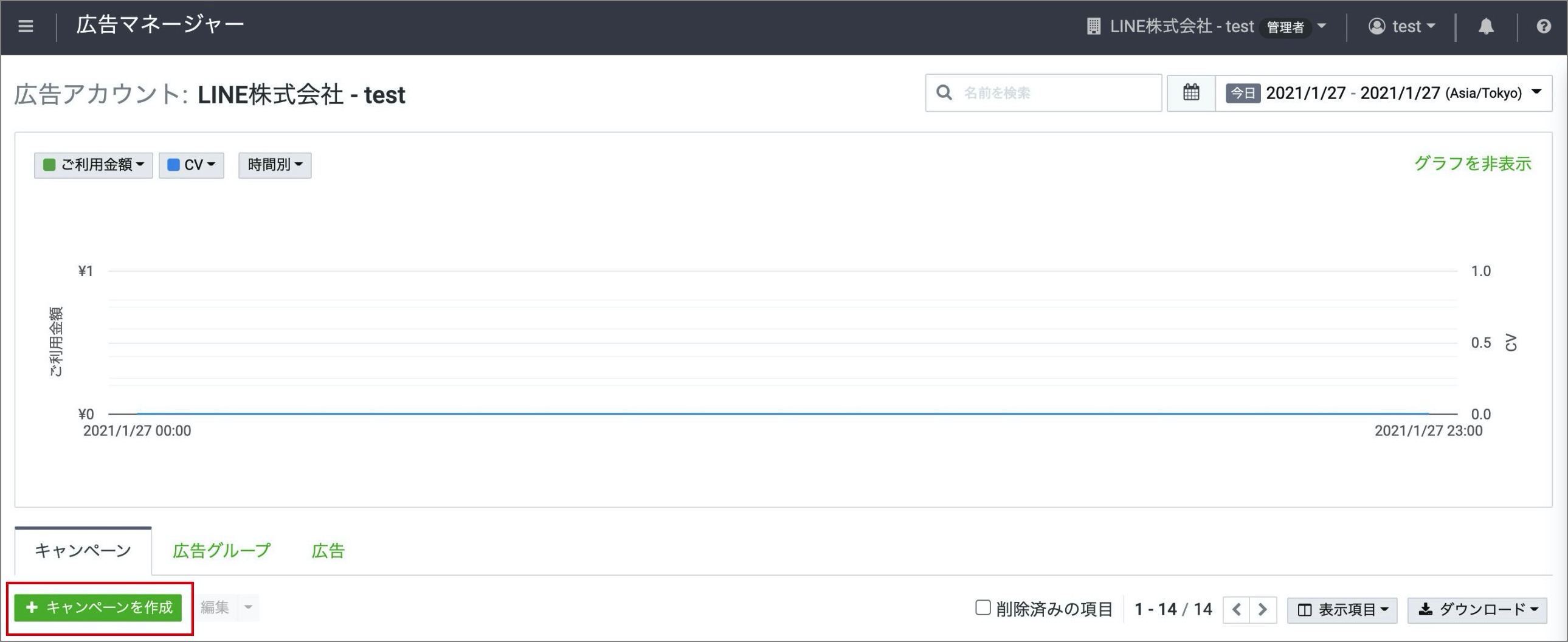Click the 編集 button
Viewport: 1568px width, 642px height.
[x=215, y=607]
